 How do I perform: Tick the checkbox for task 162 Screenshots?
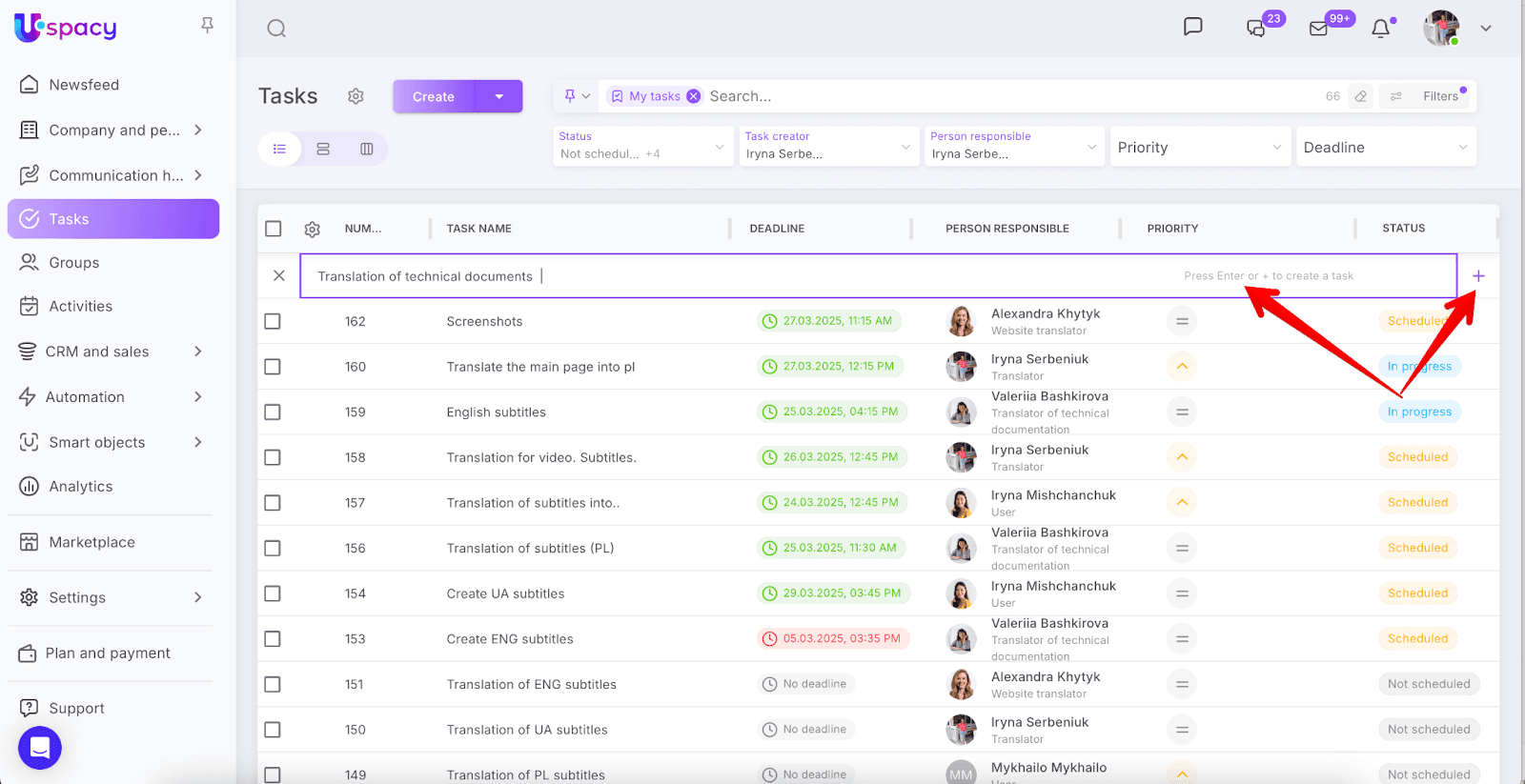(273, 322)
